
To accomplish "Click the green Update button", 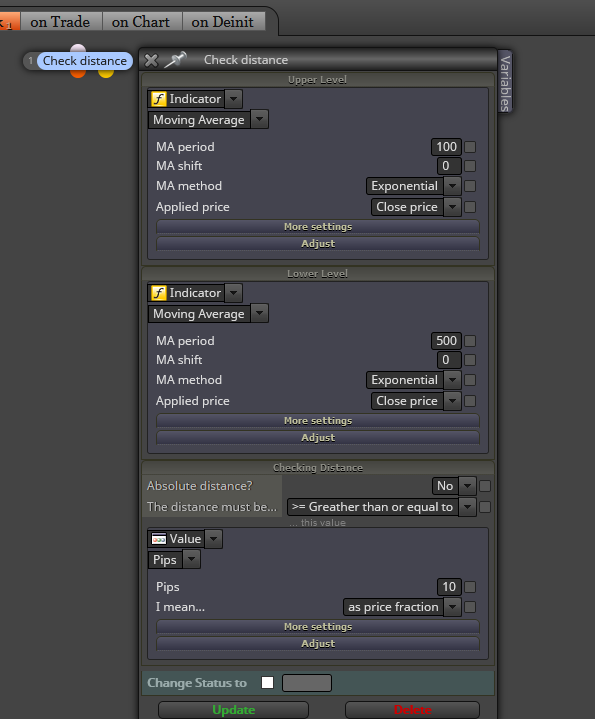I will (233, 710).
